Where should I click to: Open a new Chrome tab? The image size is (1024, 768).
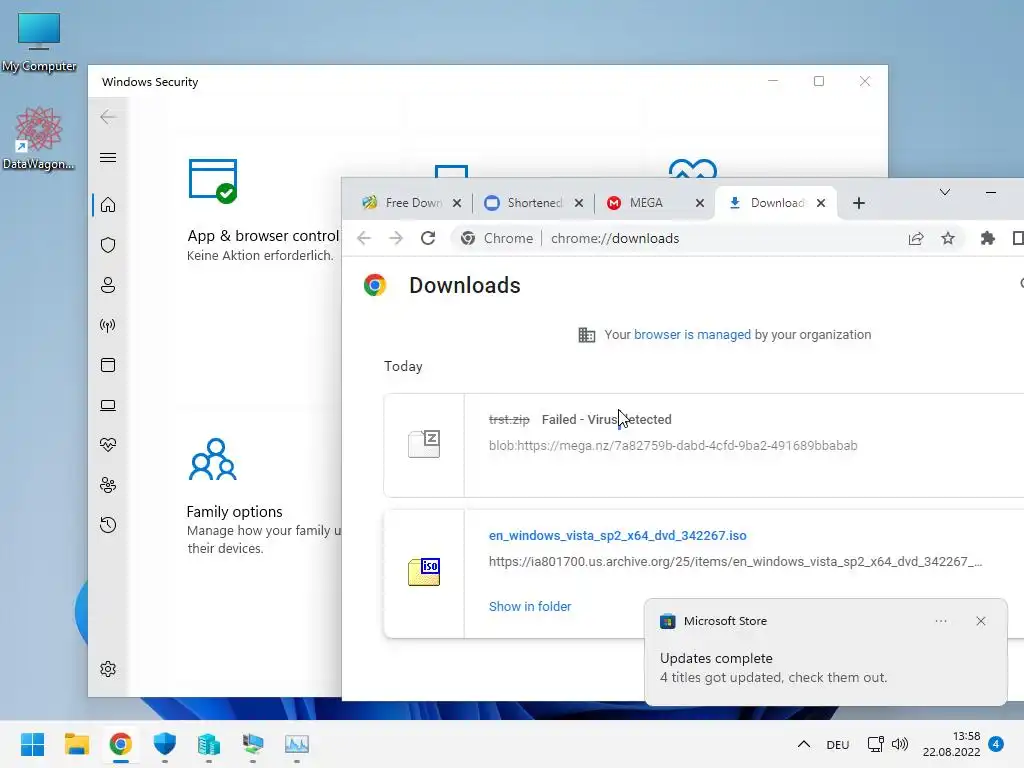coord(859,203)
